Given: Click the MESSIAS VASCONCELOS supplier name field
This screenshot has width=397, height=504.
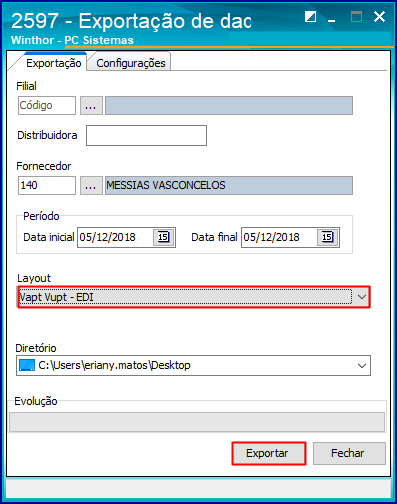Looking at the screenshot, I should (229, 186).
